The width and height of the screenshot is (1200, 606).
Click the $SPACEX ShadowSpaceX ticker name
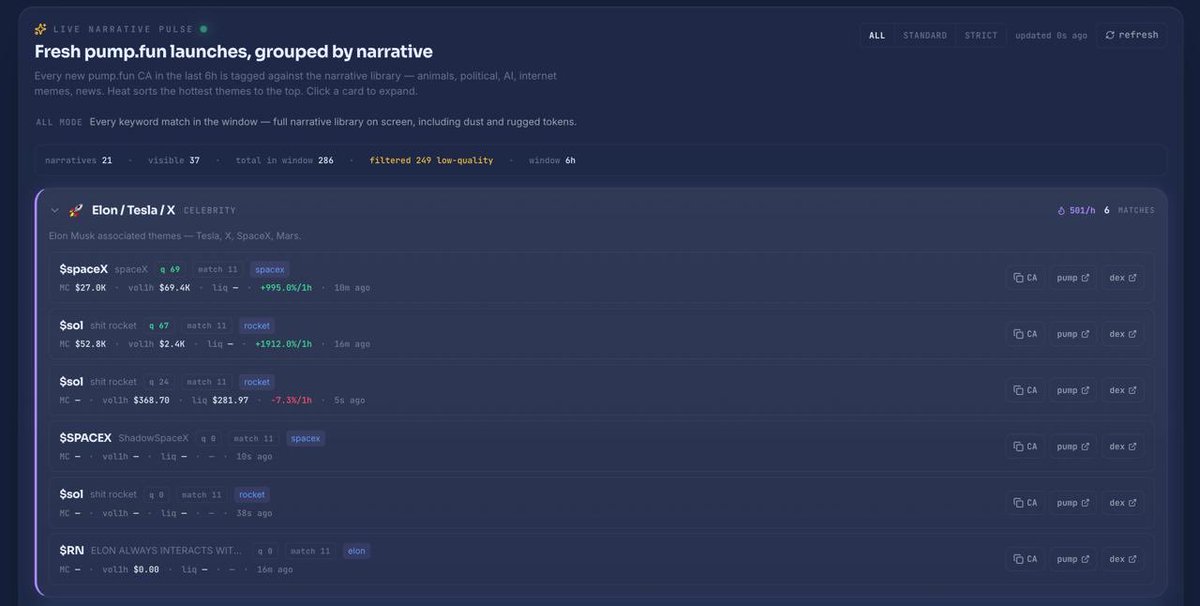[86, 438]
